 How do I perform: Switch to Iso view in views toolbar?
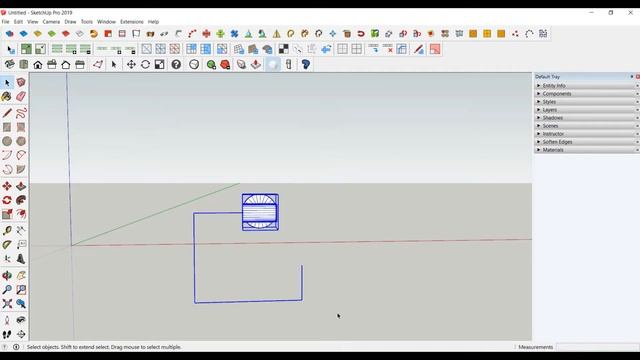9,64
